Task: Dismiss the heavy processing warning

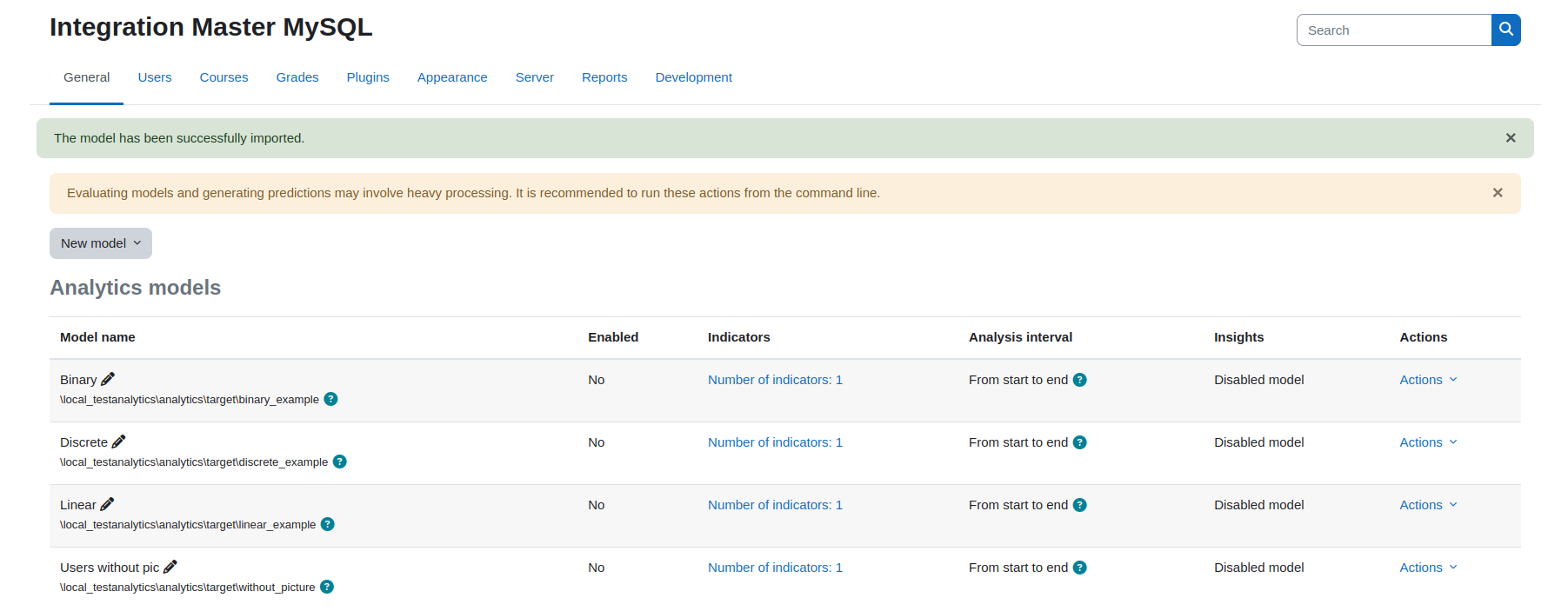Action: [1498, 193]
